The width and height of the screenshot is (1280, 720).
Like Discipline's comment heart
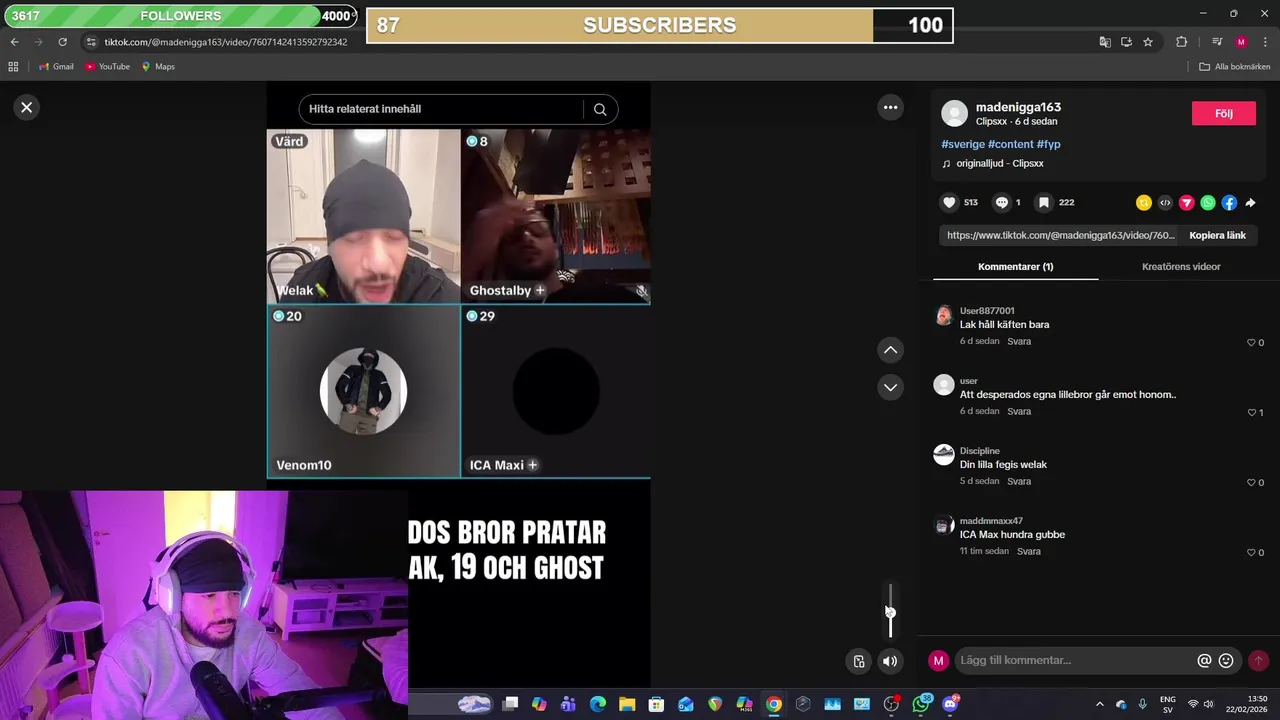click(x=1250, y=483)
